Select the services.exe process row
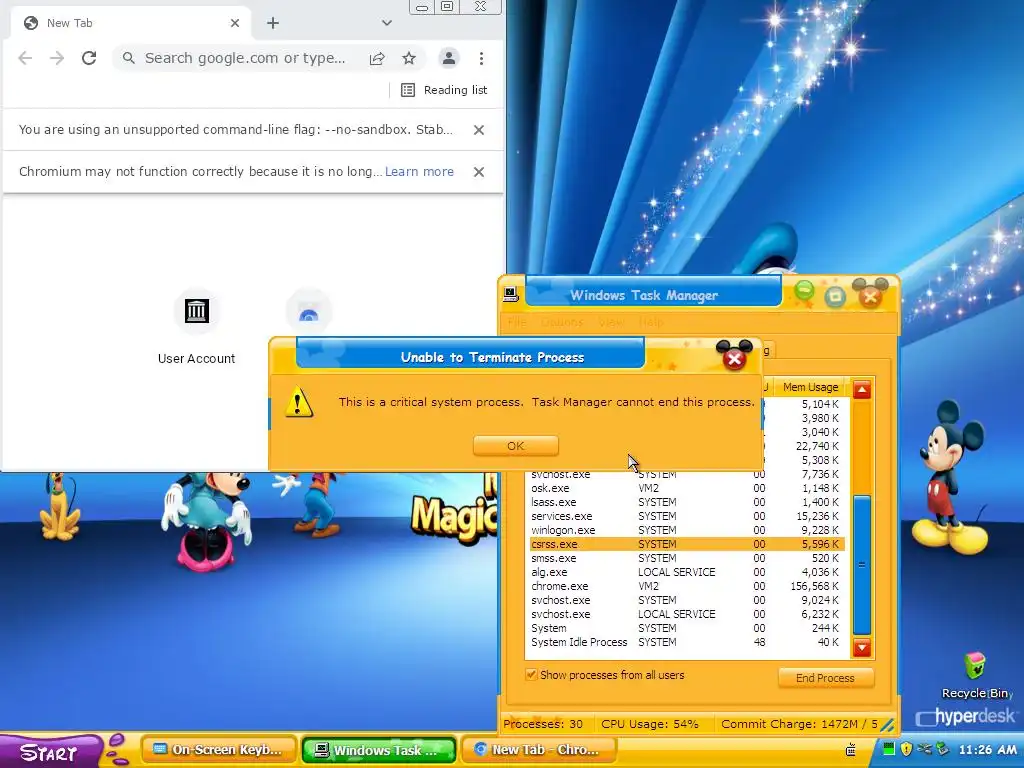Screen dimensions: 1024x768 click(x=686, y=516)
